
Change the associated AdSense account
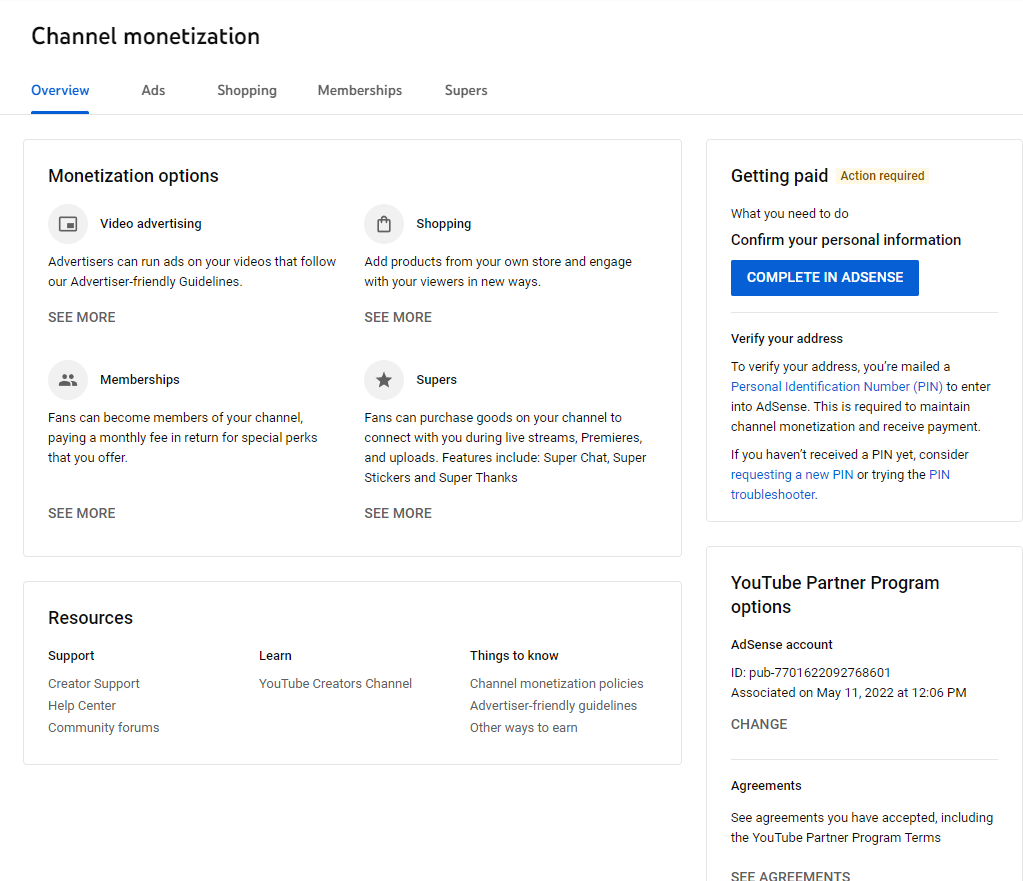[759, 724]
